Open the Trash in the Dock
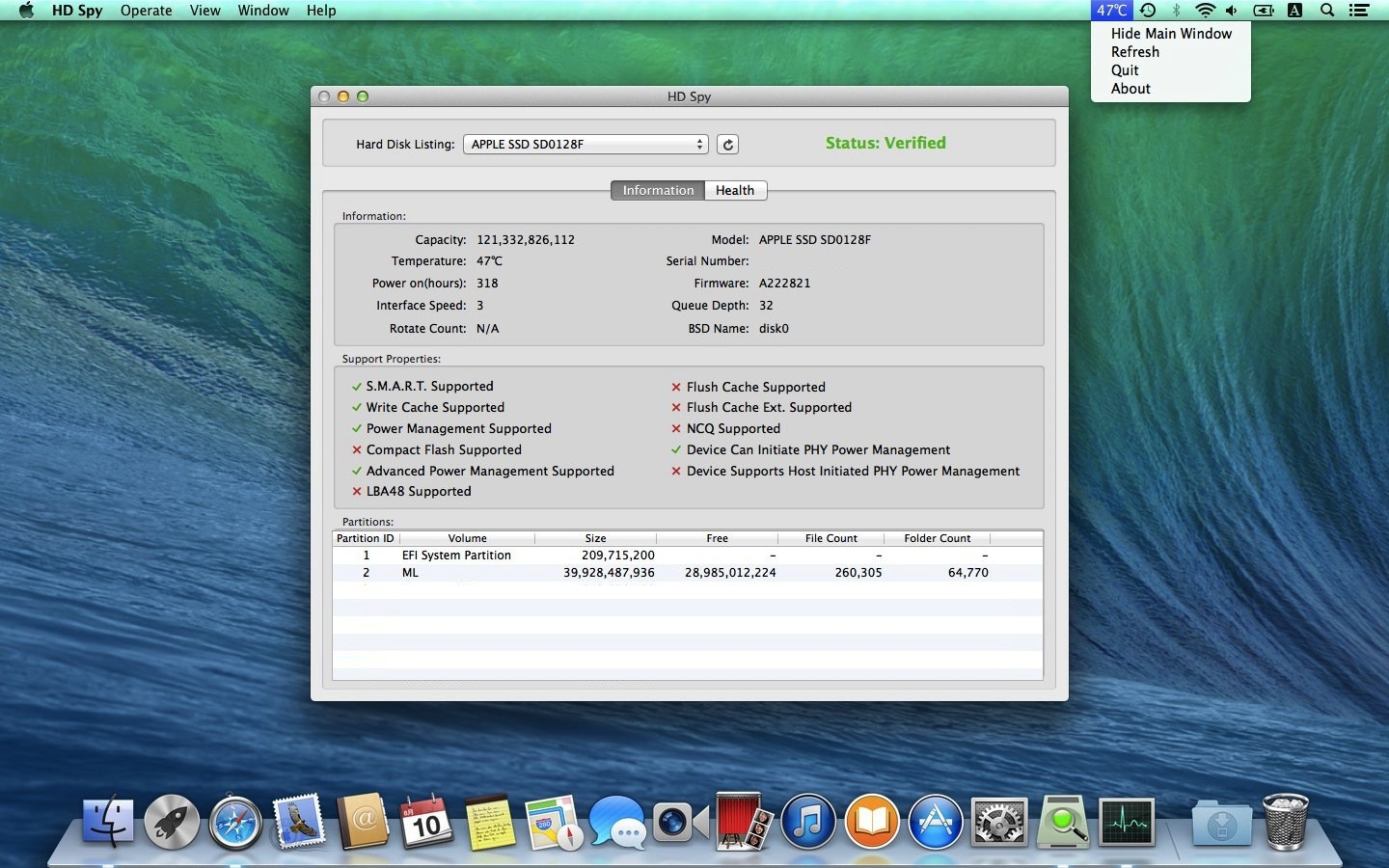The height and width of the screenshot is (868, 1389). (x=1286, y=822)
